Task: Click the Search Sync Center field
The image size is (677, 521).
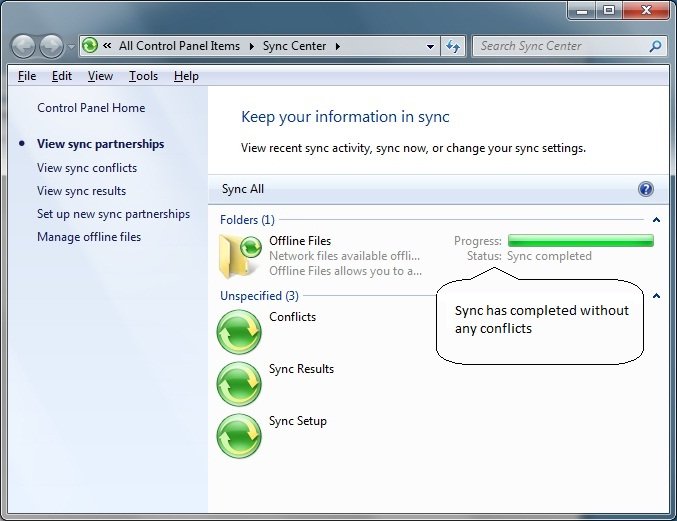Action: [x=560, y=46]
